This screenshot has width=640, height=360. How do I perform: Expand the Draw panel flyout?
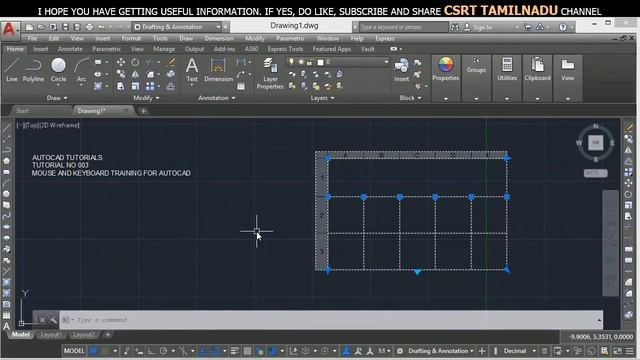click(x=57, y=98)
